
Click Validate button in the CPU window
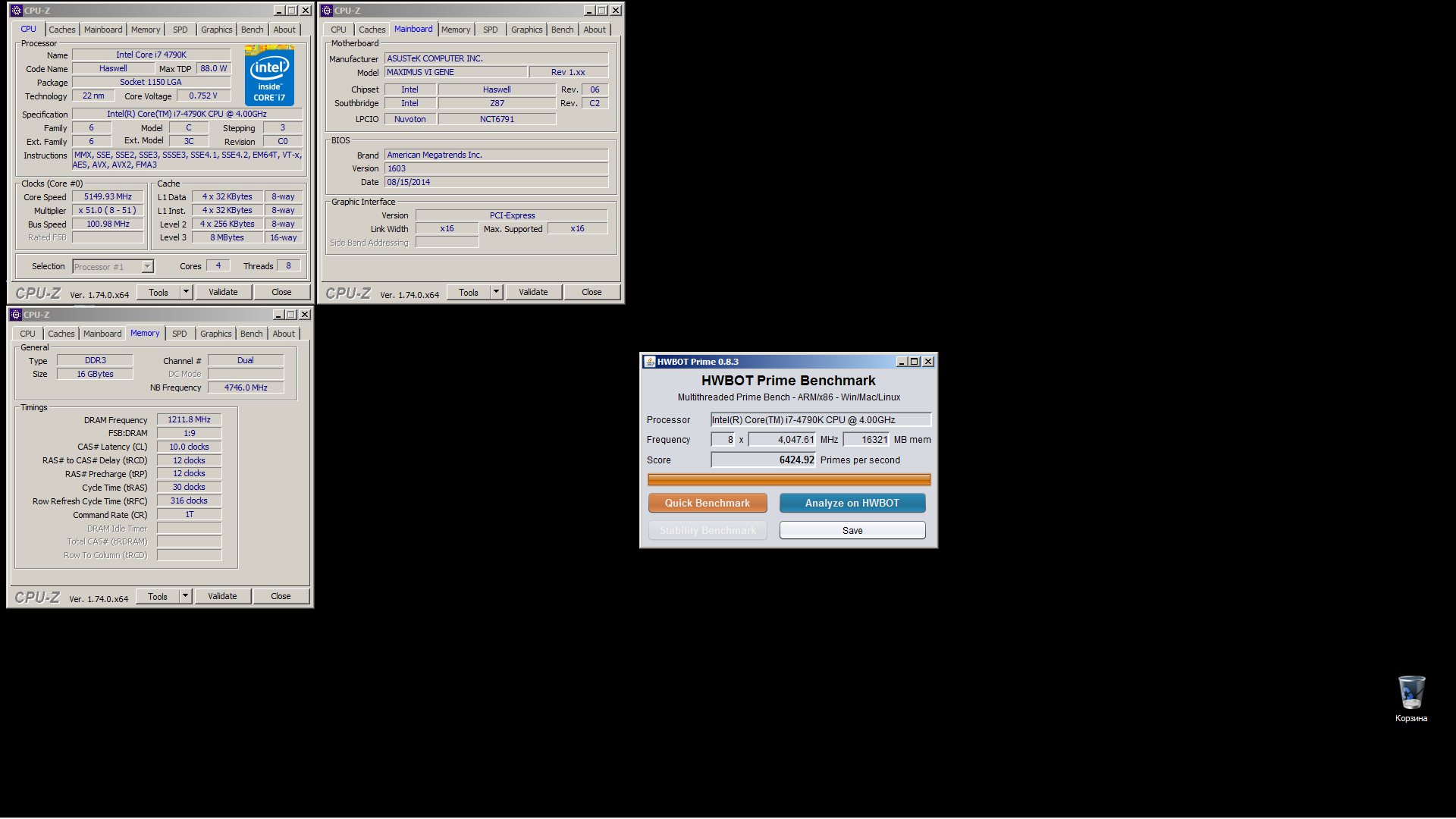[x=223, y=292]
